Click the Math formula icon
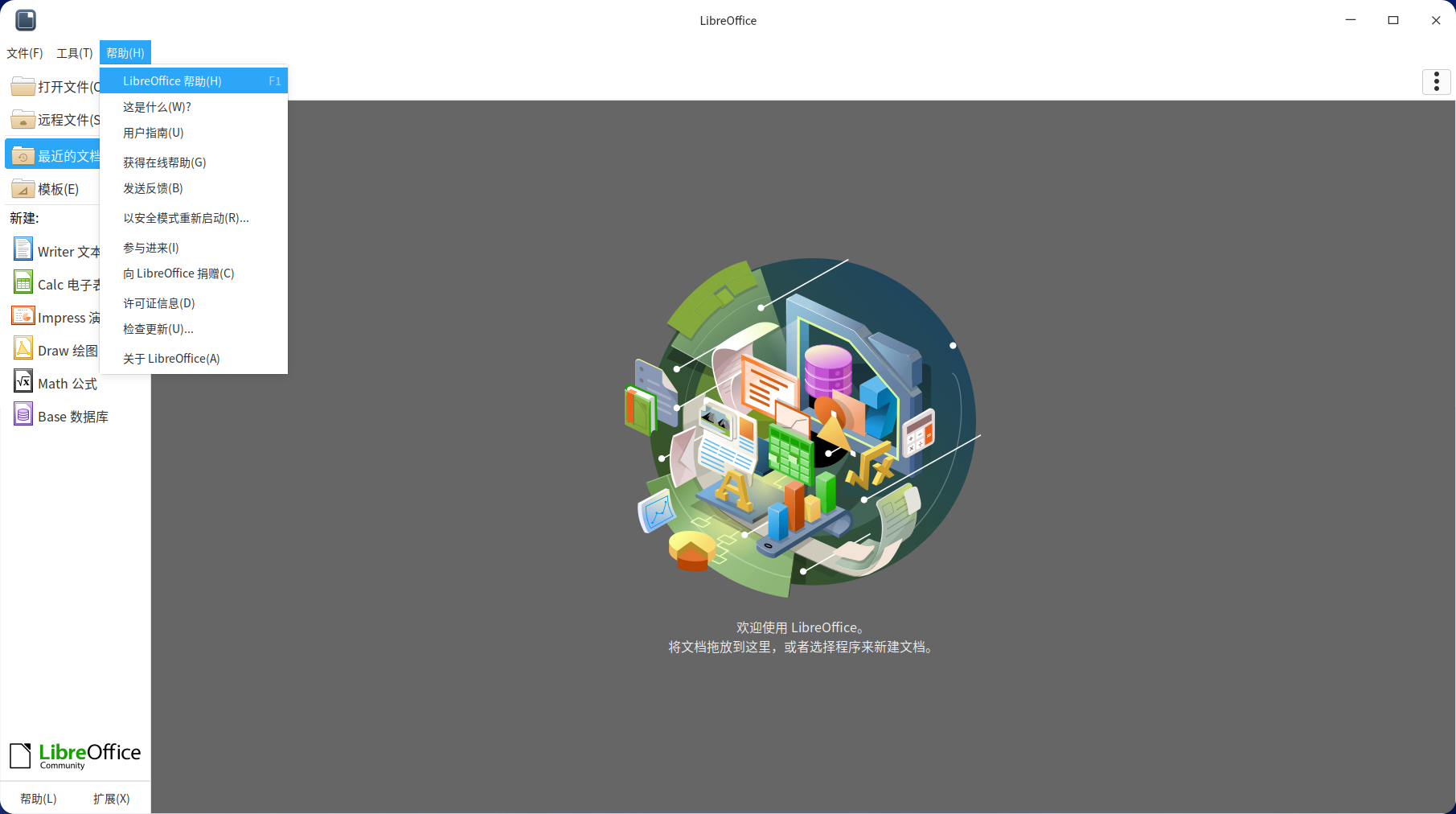Screen dimensions: 1456x814 [x=23, y=381]
